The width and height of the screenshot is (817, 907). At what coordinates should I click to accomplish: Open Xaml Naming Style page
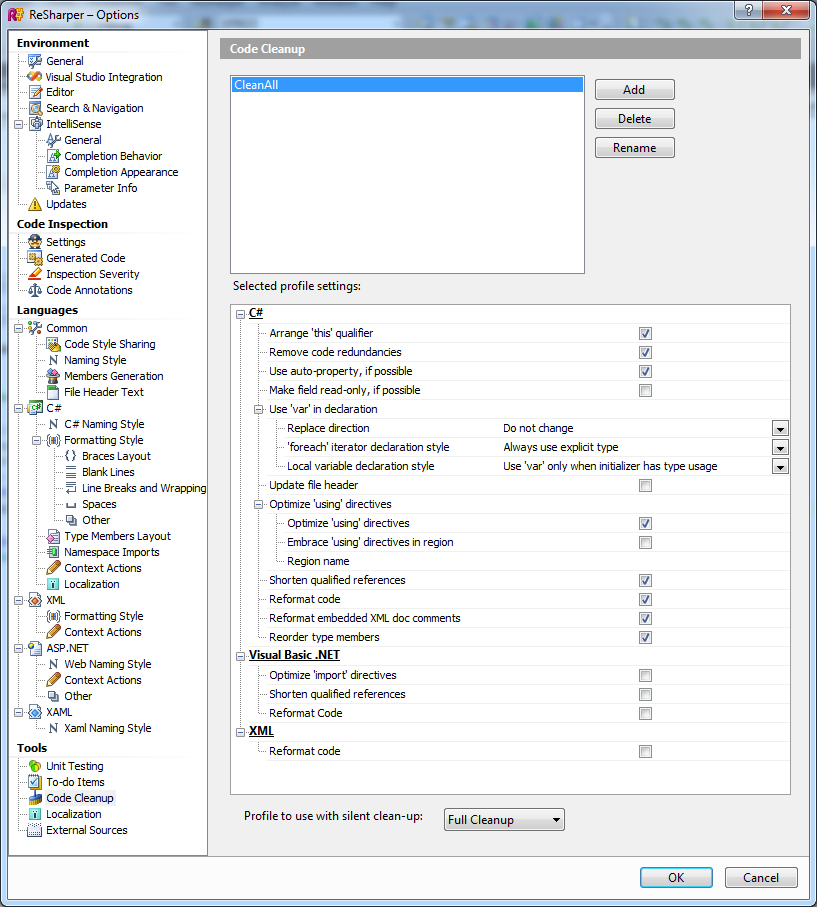click(x=108, y=728)
